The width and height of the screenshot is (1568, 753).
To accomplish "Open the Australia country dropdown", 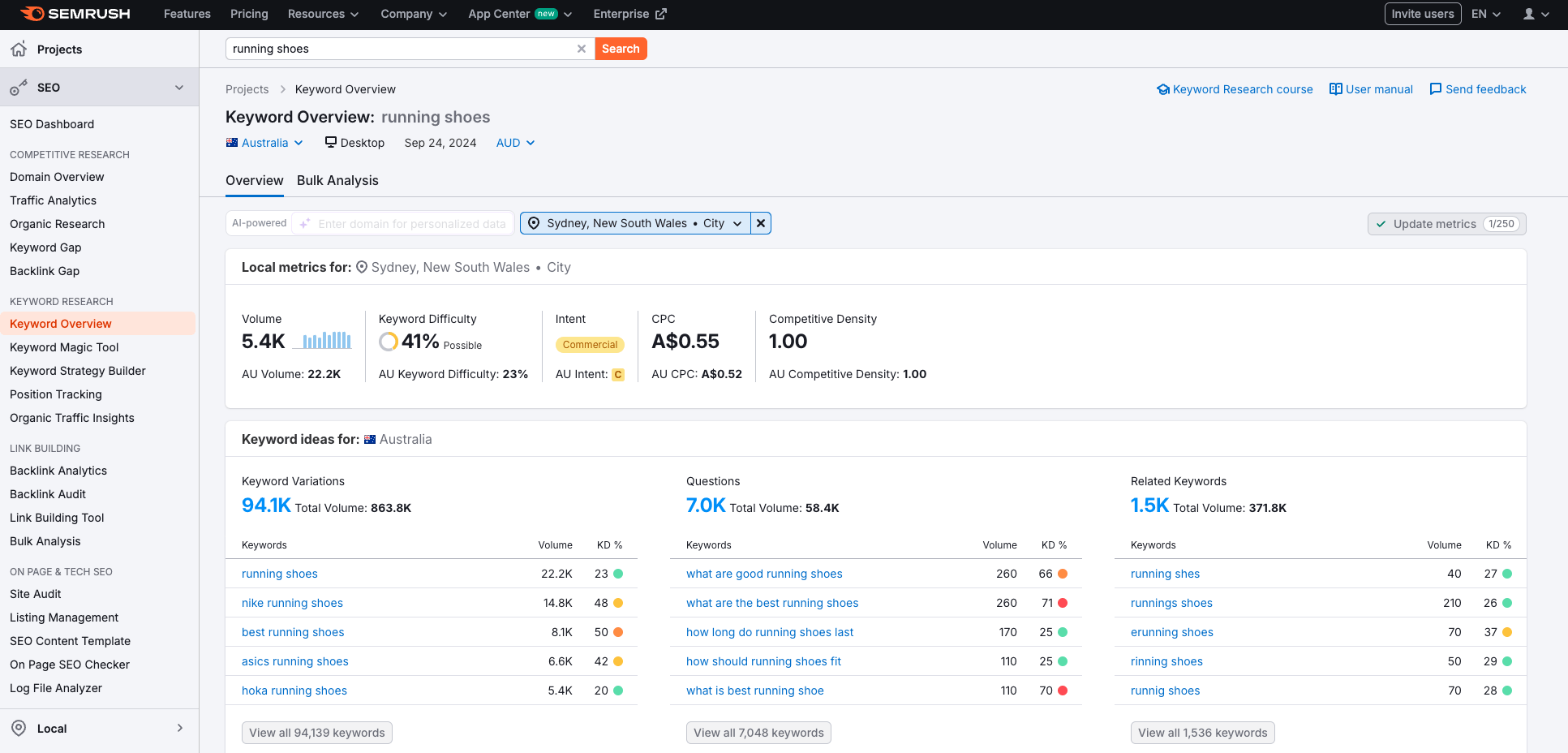I will point(264,142).
